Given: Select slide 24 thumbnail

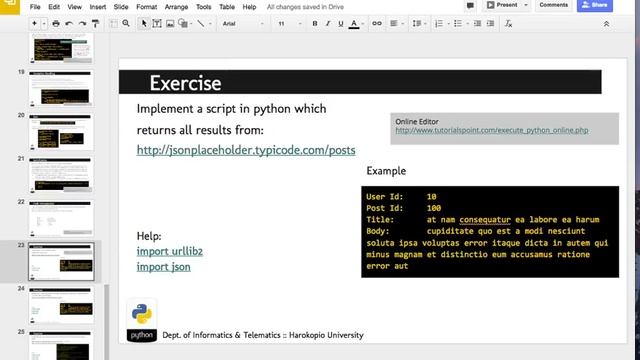Looking at the screenshot, I should [61, 305].
